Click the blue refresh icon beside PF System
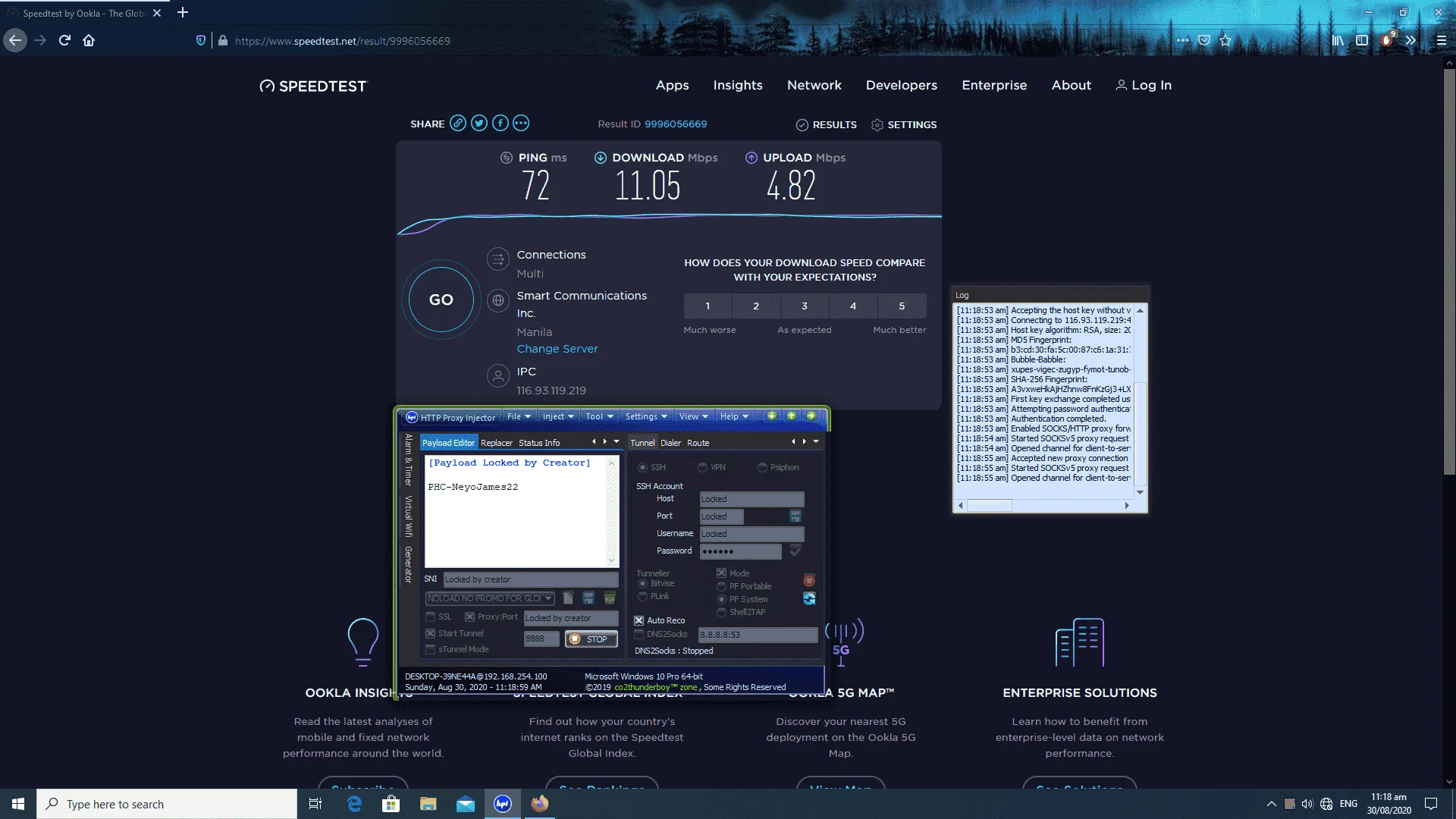This screenshot has width=1456, height=819. pyautogui.click(x=809, y=599)
